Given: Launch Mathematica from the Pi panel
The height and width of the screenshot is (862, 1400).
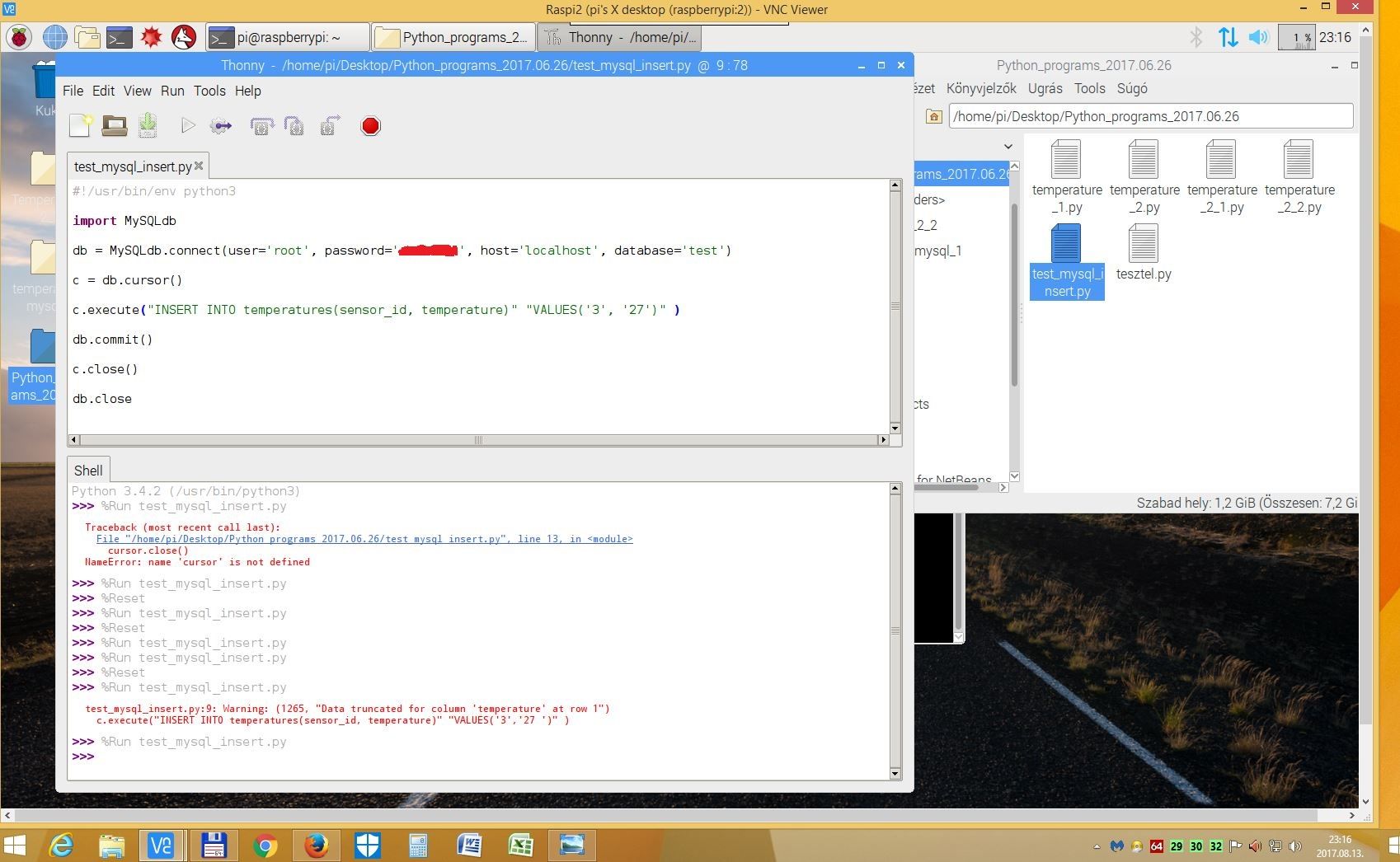Looking at the screenshot, I should pyautogui.click(x=151, y=37).
